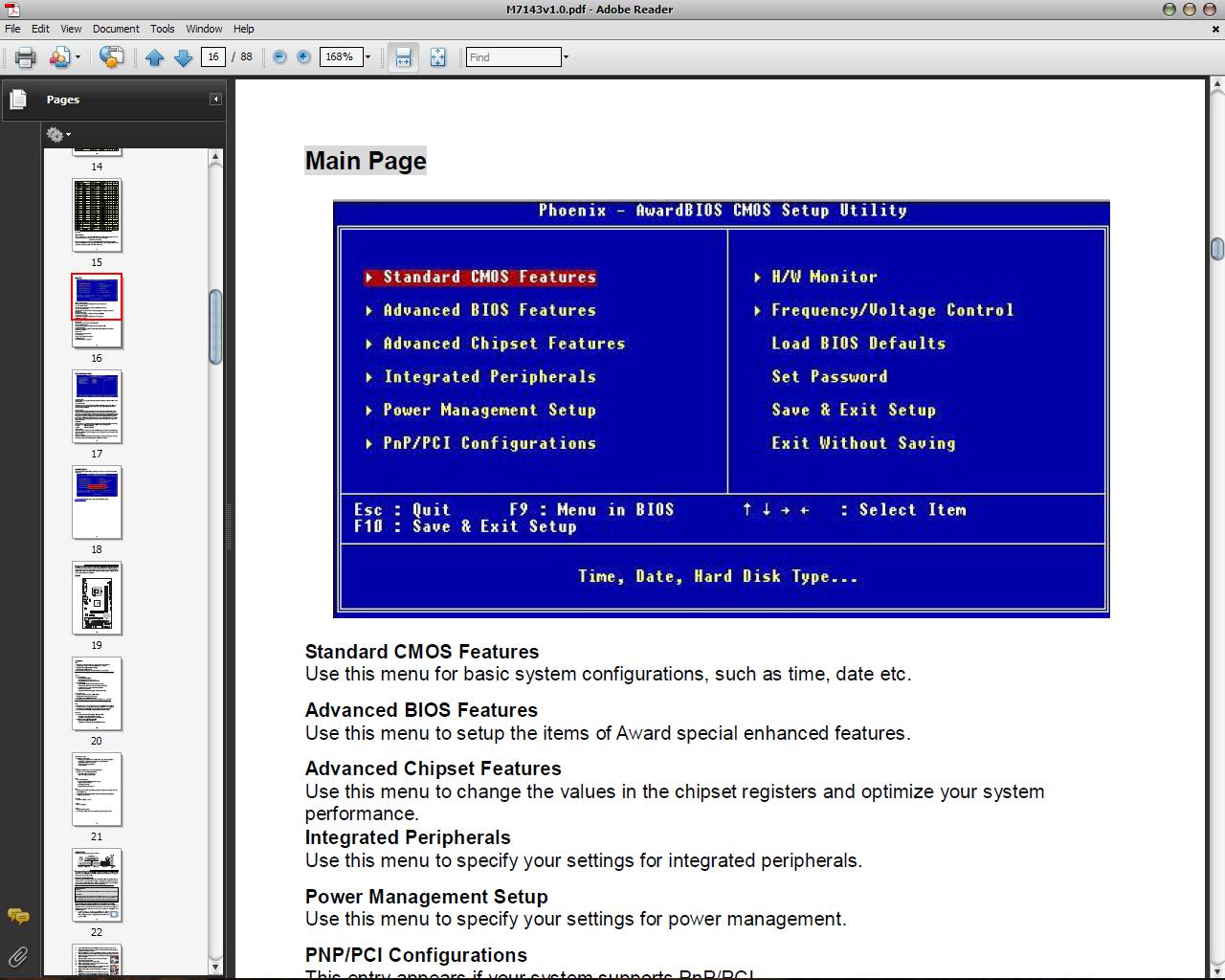Click 'Power Management Setup' bold heading
1225x980 pixels.
click(427, 897)
